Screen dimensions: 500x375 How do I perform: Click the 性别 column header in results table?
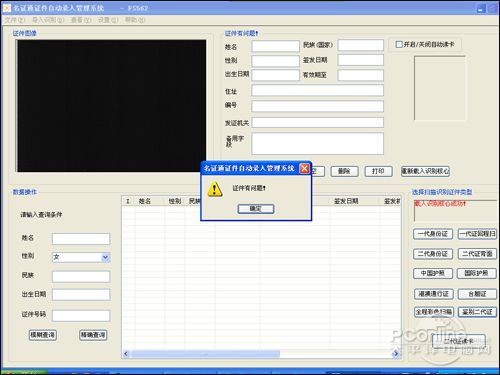tap(175, 201)
